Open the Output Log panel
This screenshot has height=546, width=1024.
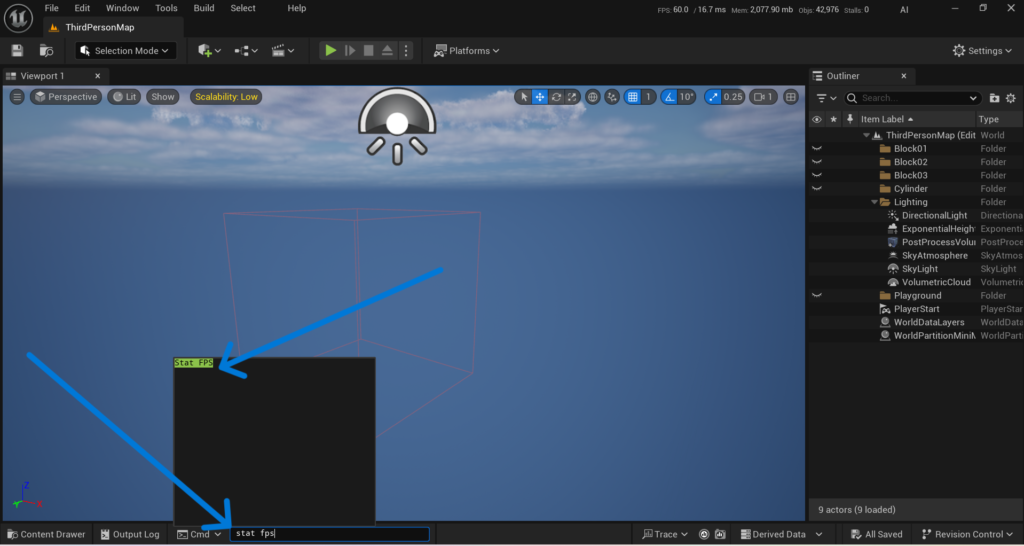point(129,534)
